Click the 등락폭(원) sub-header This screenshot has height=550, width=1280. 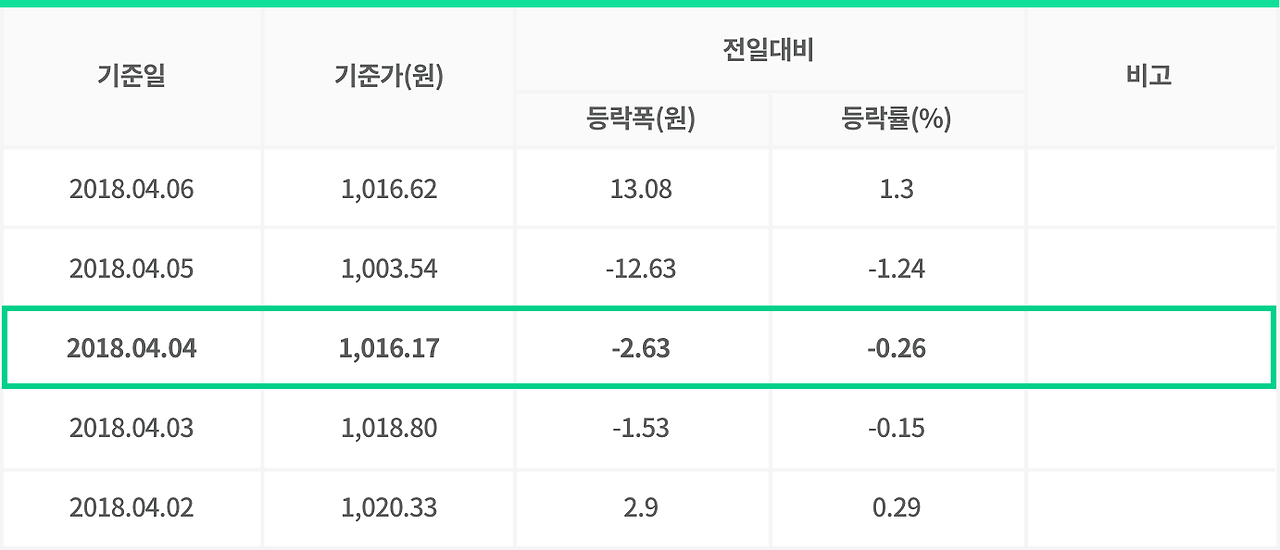[x=642, y=120]
